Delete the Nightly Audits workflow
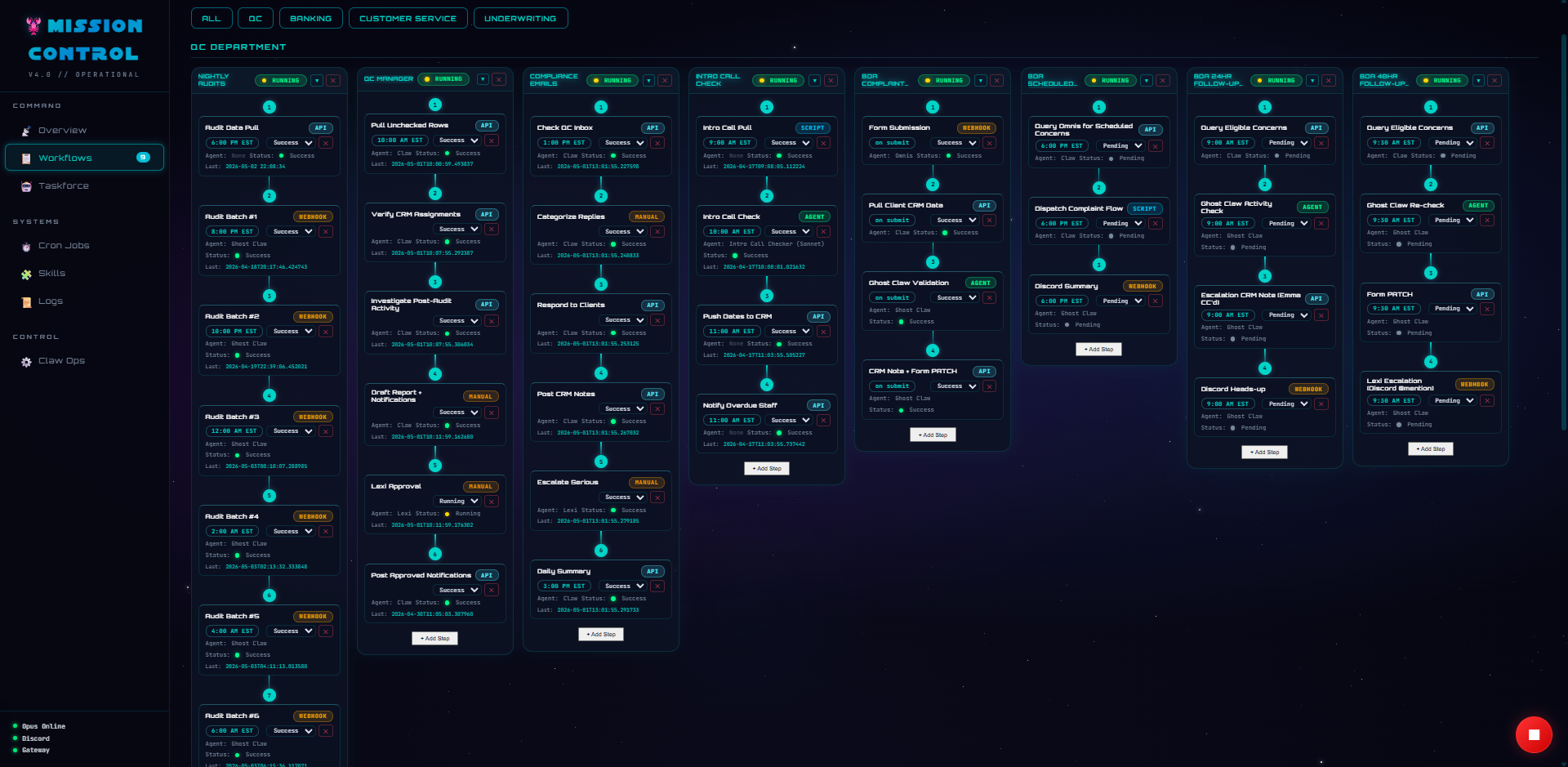Viewport: 1568px width, 767px height. click(x=333, y=81)
